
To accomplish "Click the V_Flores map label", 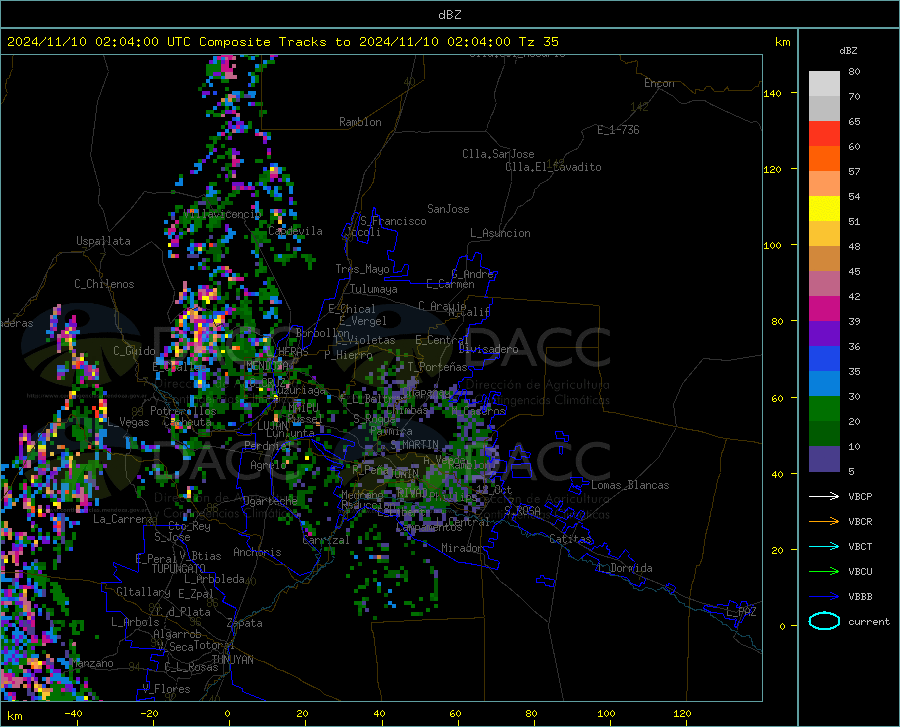I will click(166, 689).
